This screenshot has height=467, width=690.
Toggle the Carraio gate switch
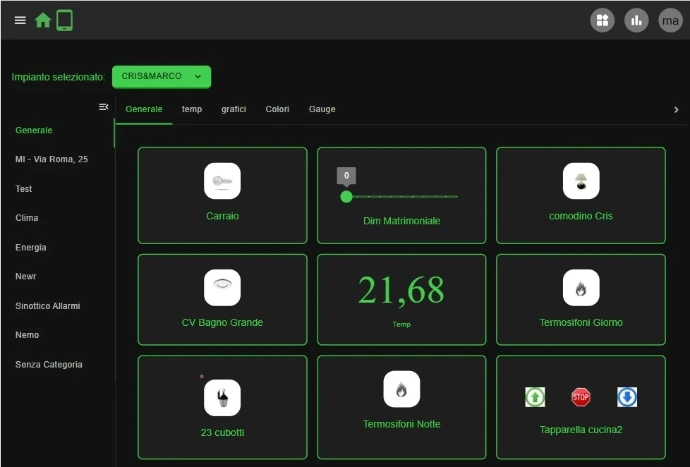coord(222,181)
